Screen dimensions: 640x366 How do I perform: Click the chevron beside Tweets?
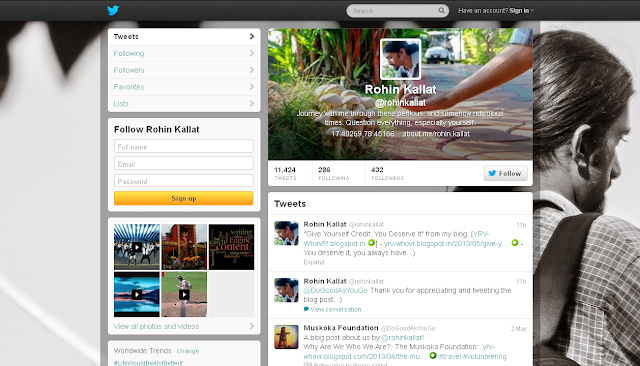click(x=251, y=37)
